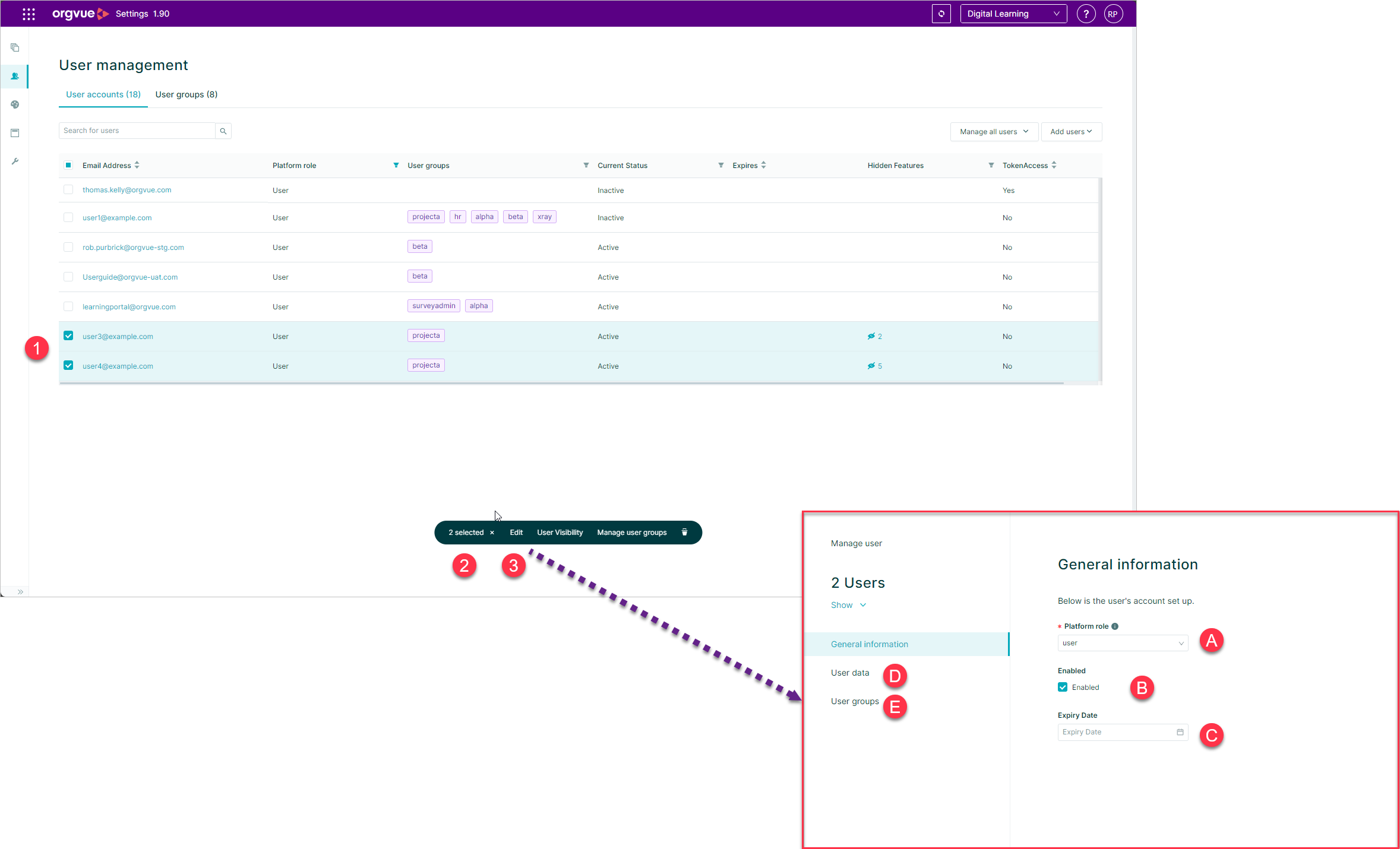This screenshot has height=849, width=1400.
Task: Select the User accounts (18) tab
Action: tap(103, 94)
